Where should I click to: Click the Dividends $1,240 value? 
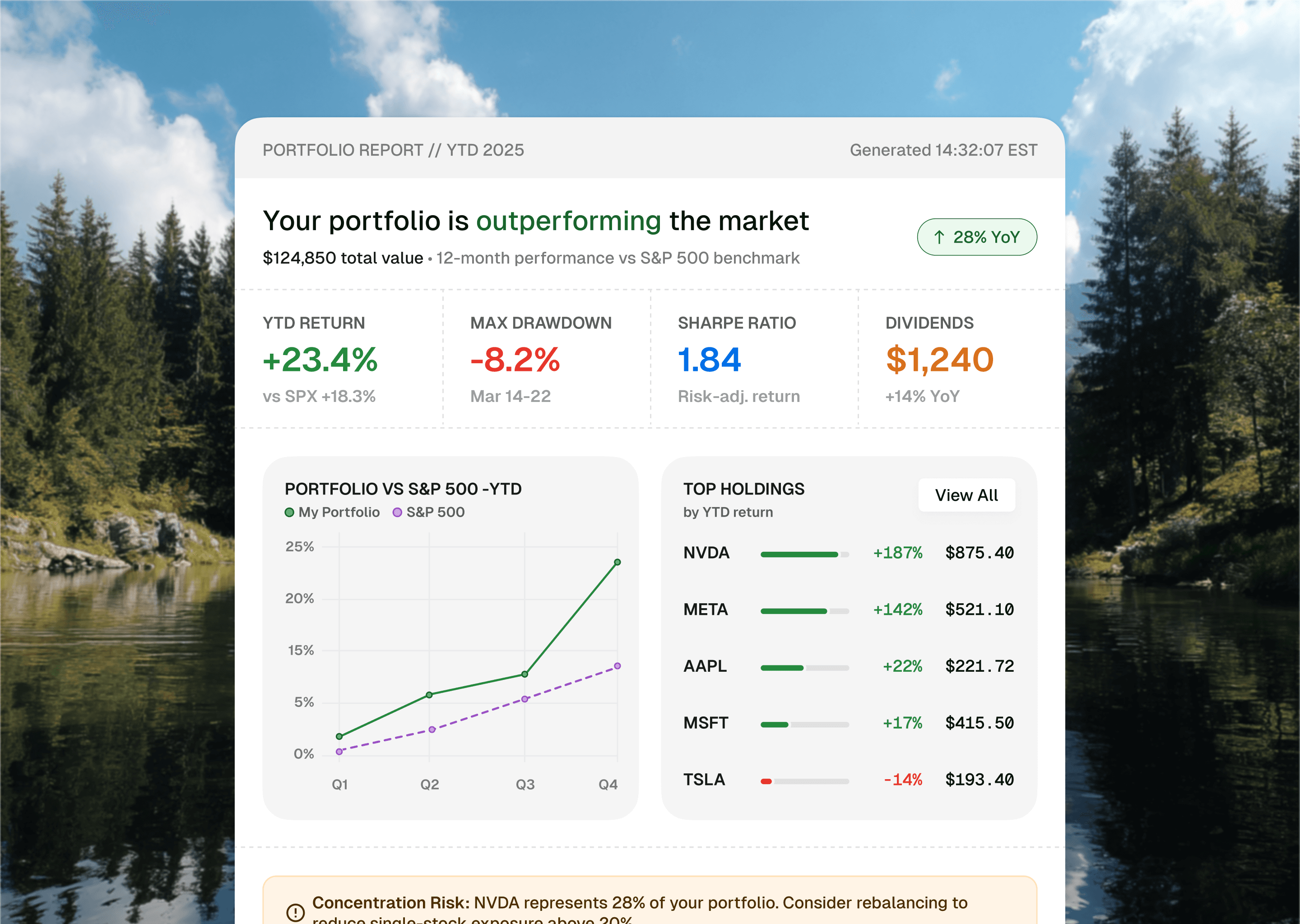(x=939, y=360)
